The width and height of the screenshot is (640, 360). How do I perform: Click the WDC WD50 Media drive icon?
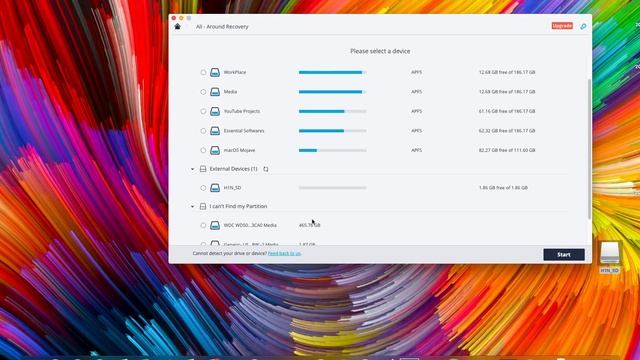click(215, 225)
